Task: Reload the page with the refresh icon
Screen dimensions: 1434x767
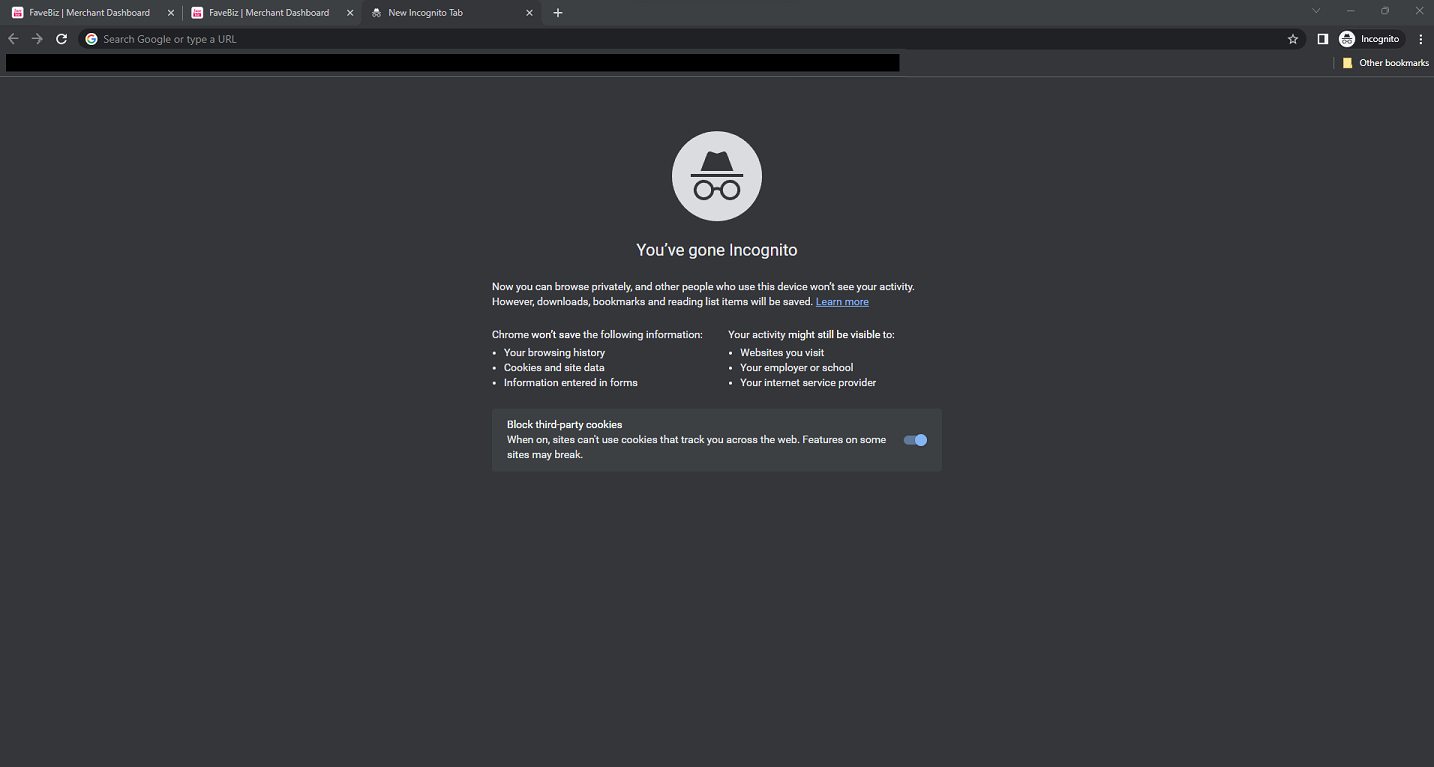Action: pyautogui.click(x=61, y=39)
